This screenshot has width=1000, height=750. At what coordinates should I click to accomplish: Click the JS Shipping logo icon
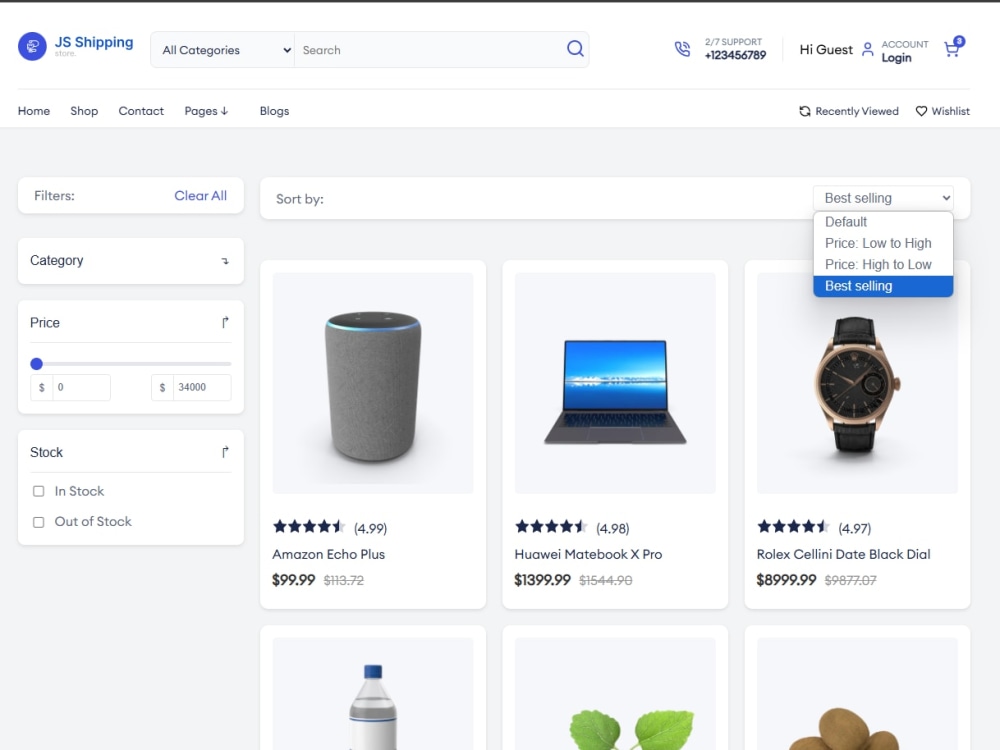click(x=32, y=47)
